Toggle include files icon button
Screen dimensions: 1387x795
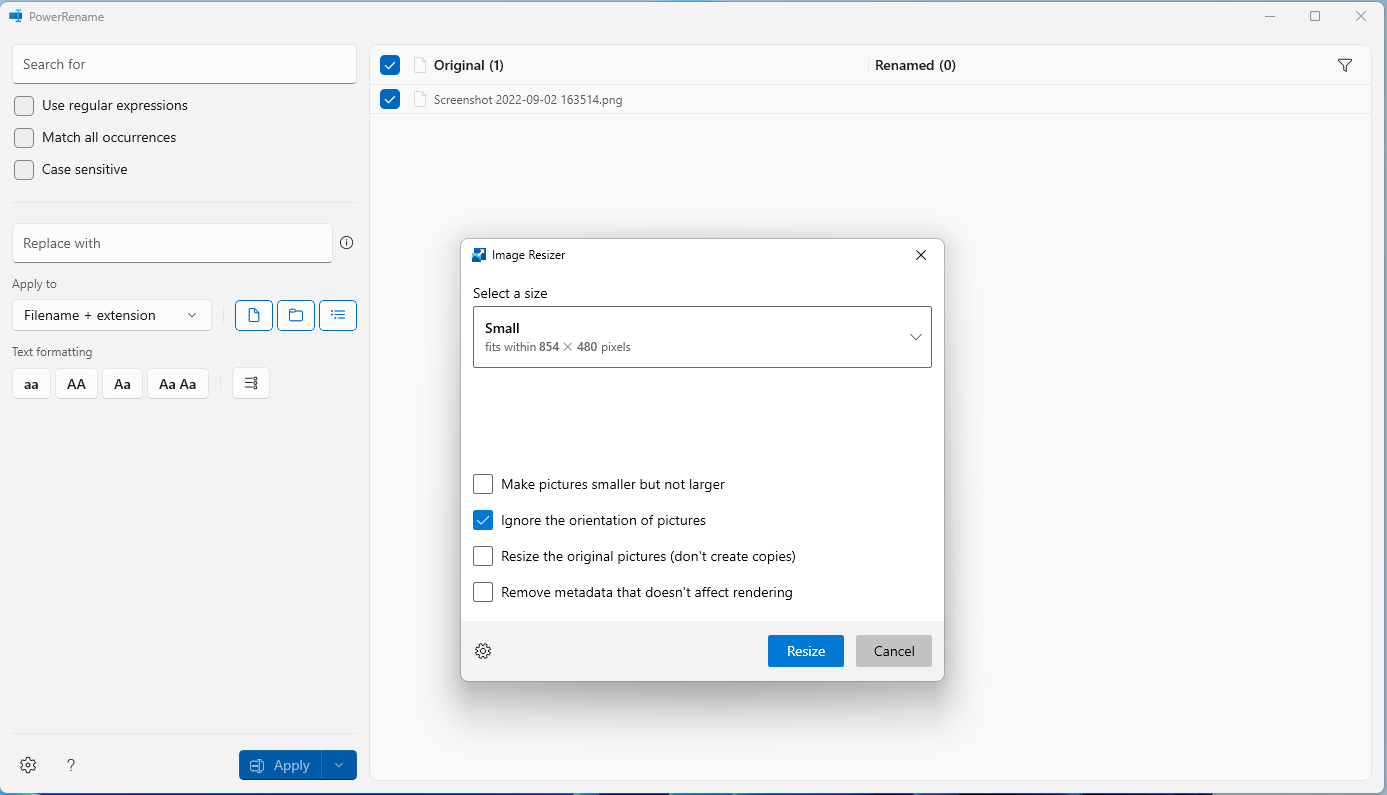click(254, 315)
